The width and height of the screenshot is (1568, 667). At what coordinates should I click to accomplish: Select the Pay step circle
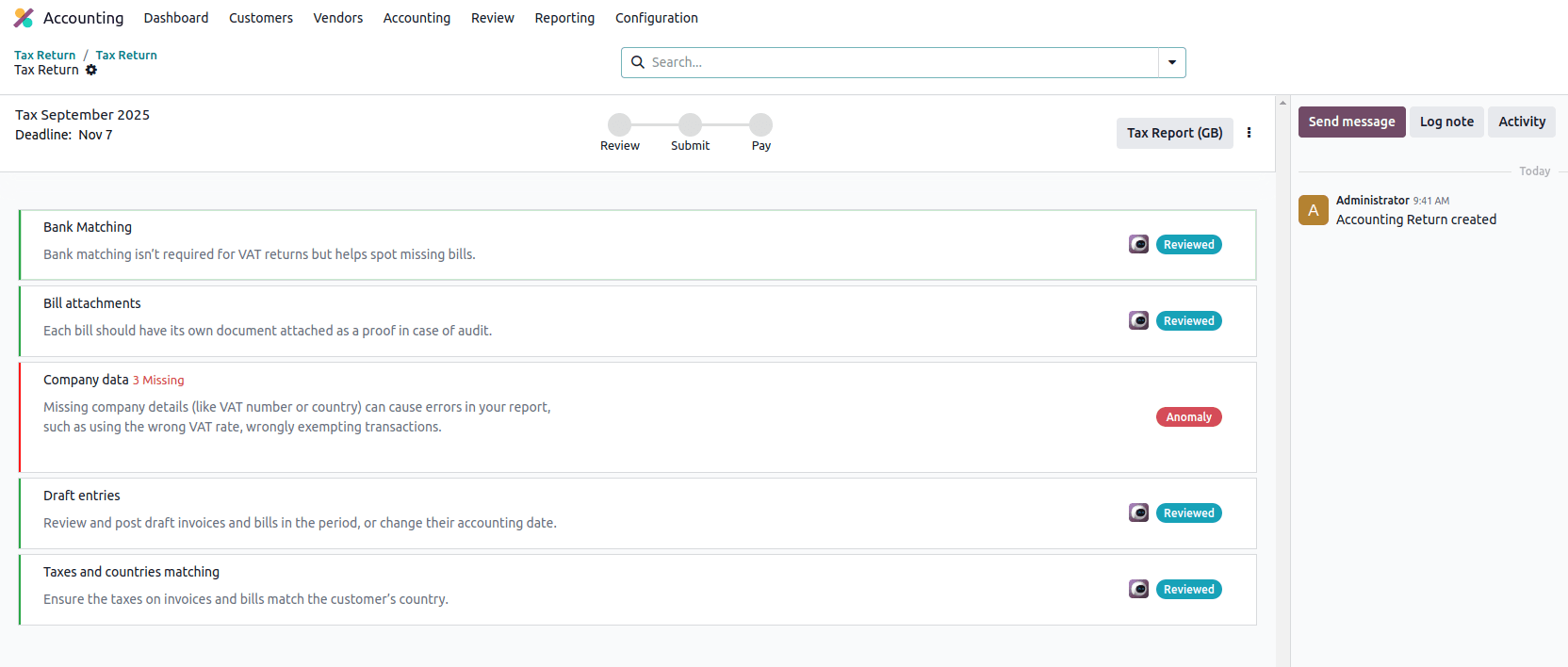click(760, 124)
